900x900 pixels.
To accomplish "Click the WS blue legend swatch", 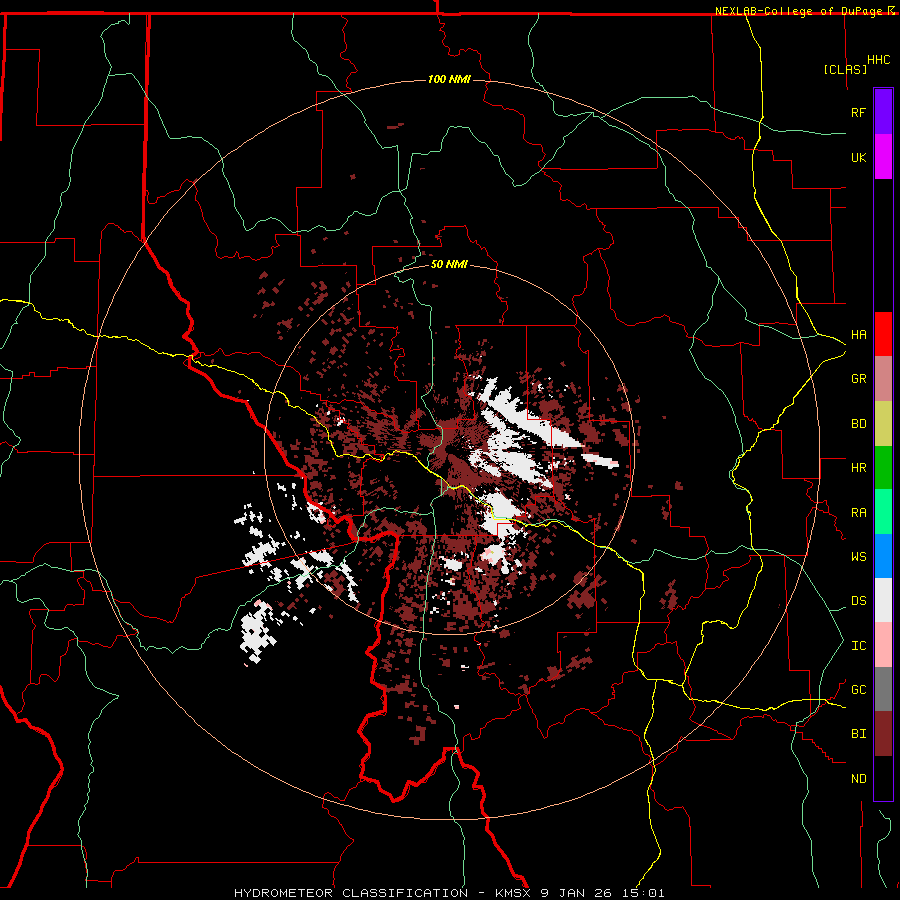I will coord(883,556).
